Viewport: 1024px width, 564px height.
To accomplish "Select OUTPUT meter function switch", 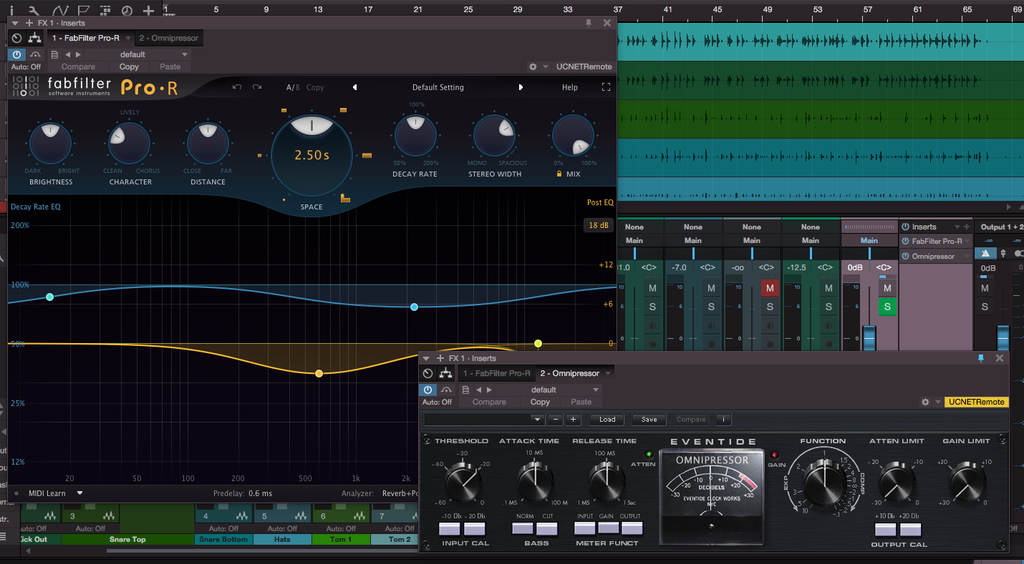I will click(x=631, y=528).
